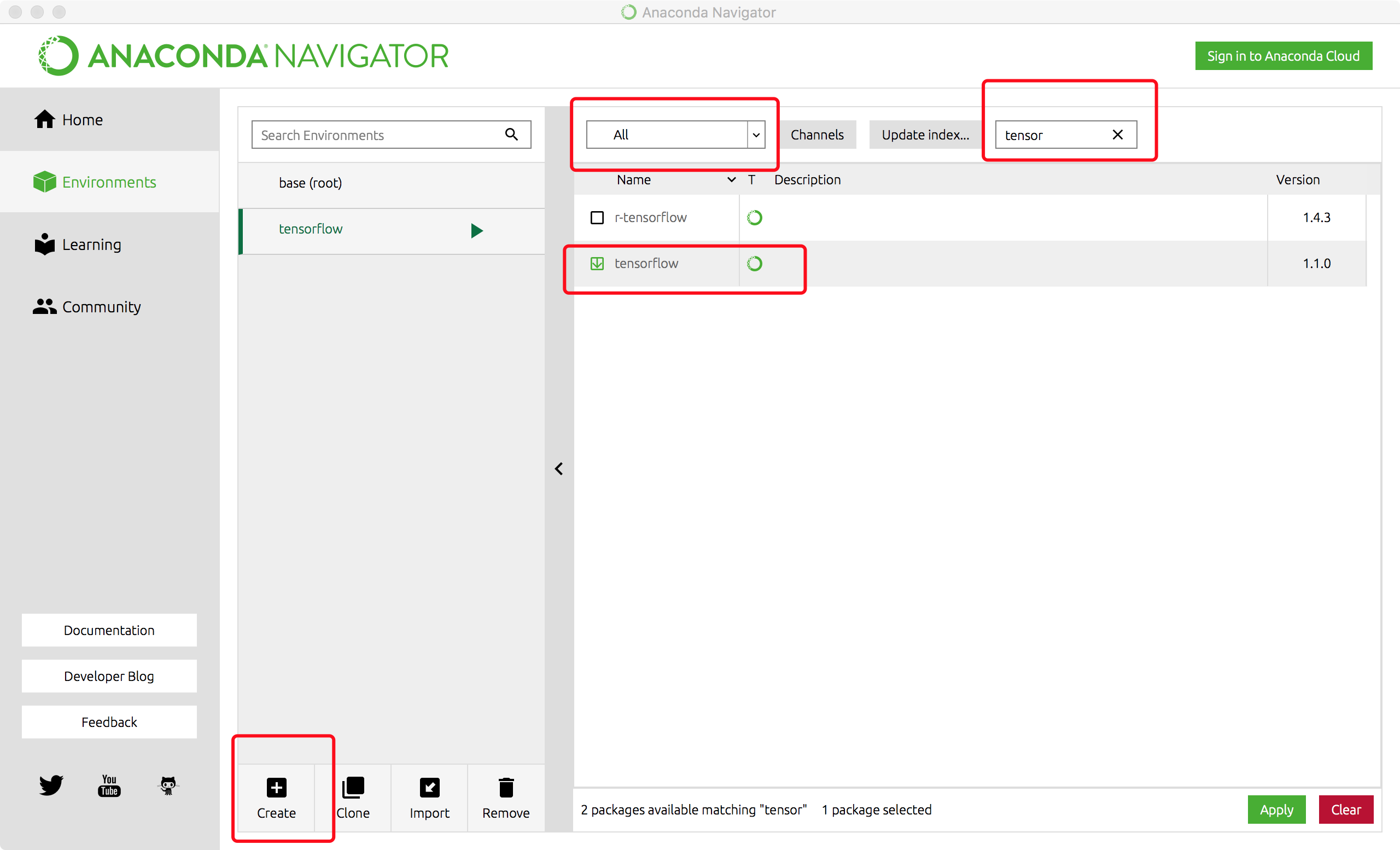Click the packages available matching tensor text

pos(694,810)
